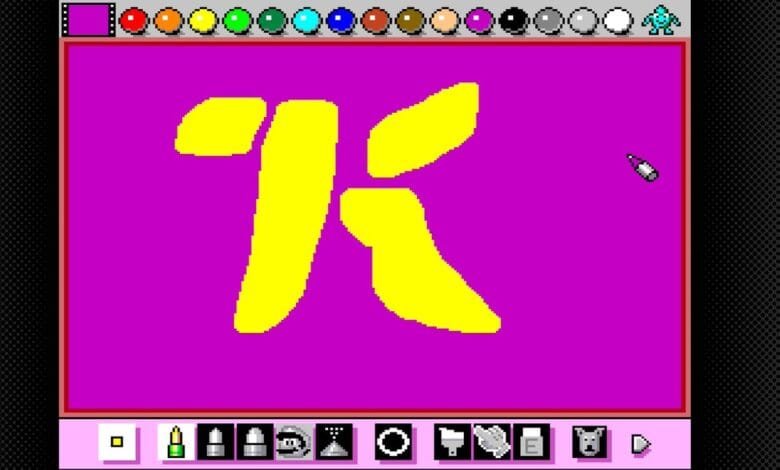Pick the dark blue color ball
Screen dimensions: 780x470
click(x=341, y=20)
